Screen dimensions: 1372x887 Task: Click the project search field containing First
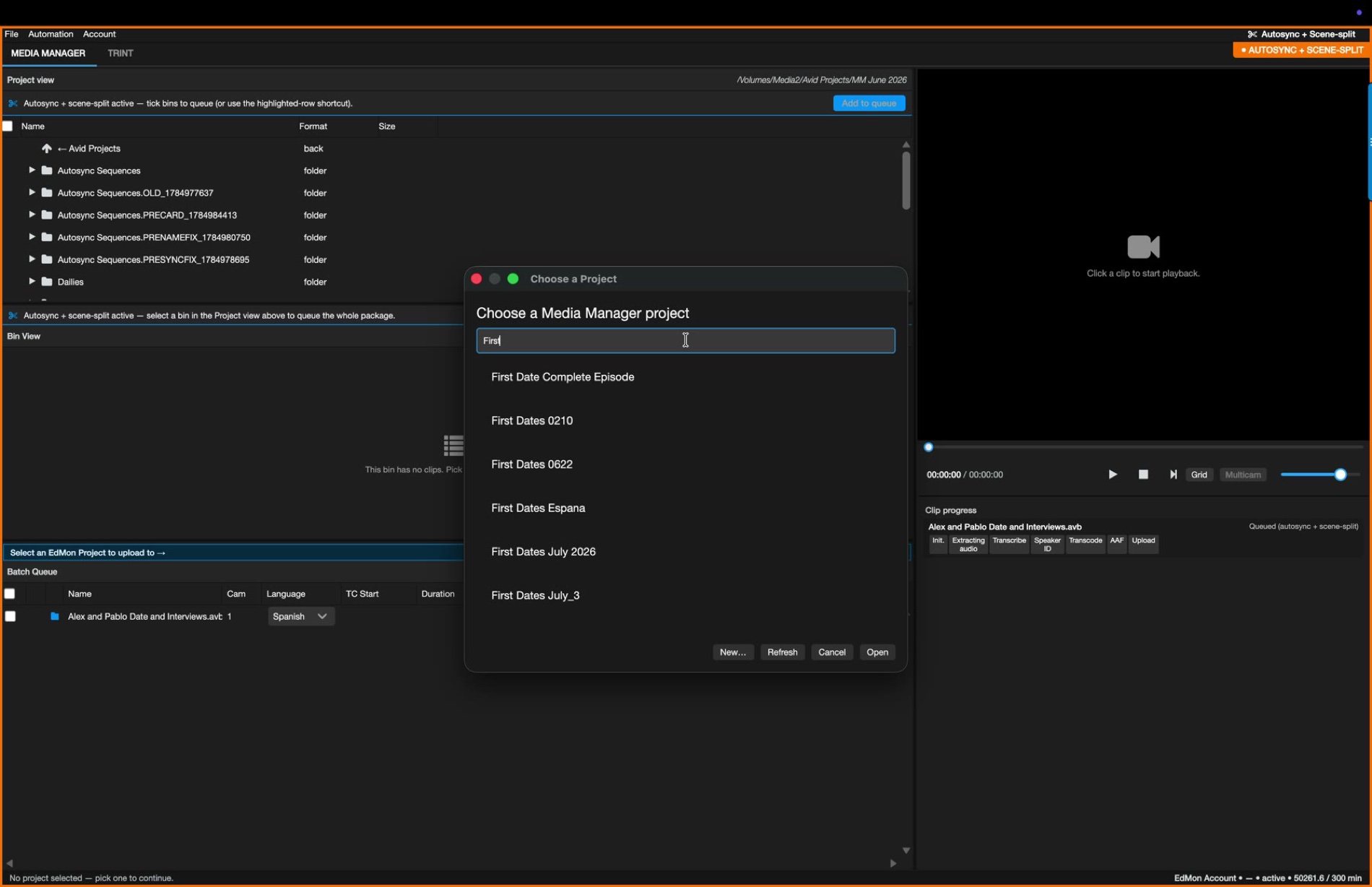pyautogui.click(x=685, y=341)
